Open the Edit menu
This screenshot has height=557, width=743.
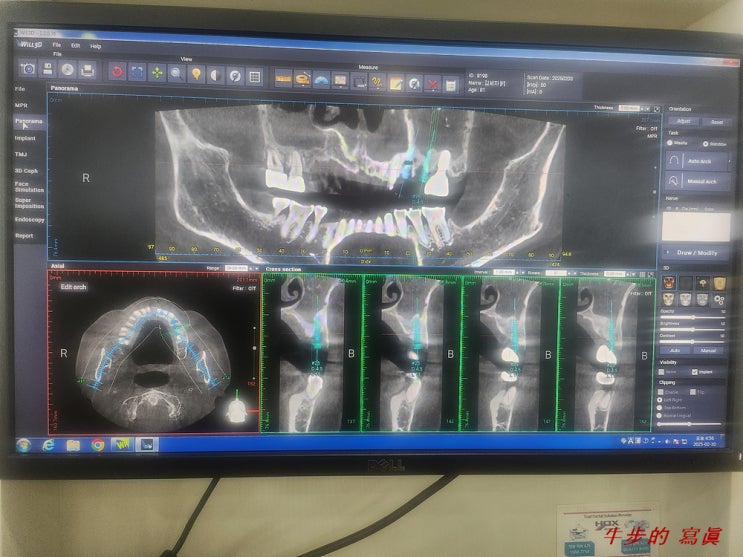click(x=75, y=46)
